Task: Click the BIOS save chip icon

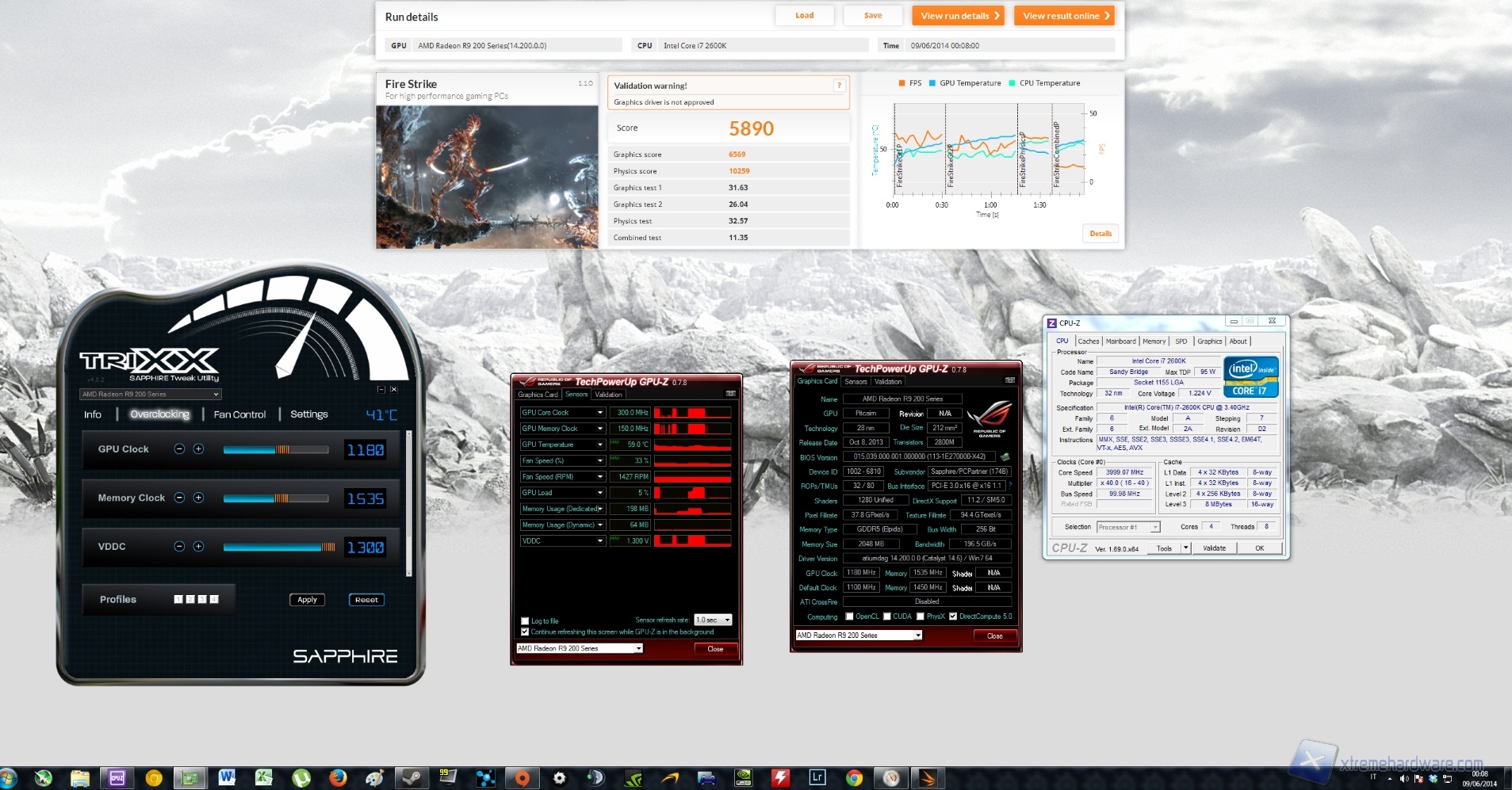Action: point(1005,457)
